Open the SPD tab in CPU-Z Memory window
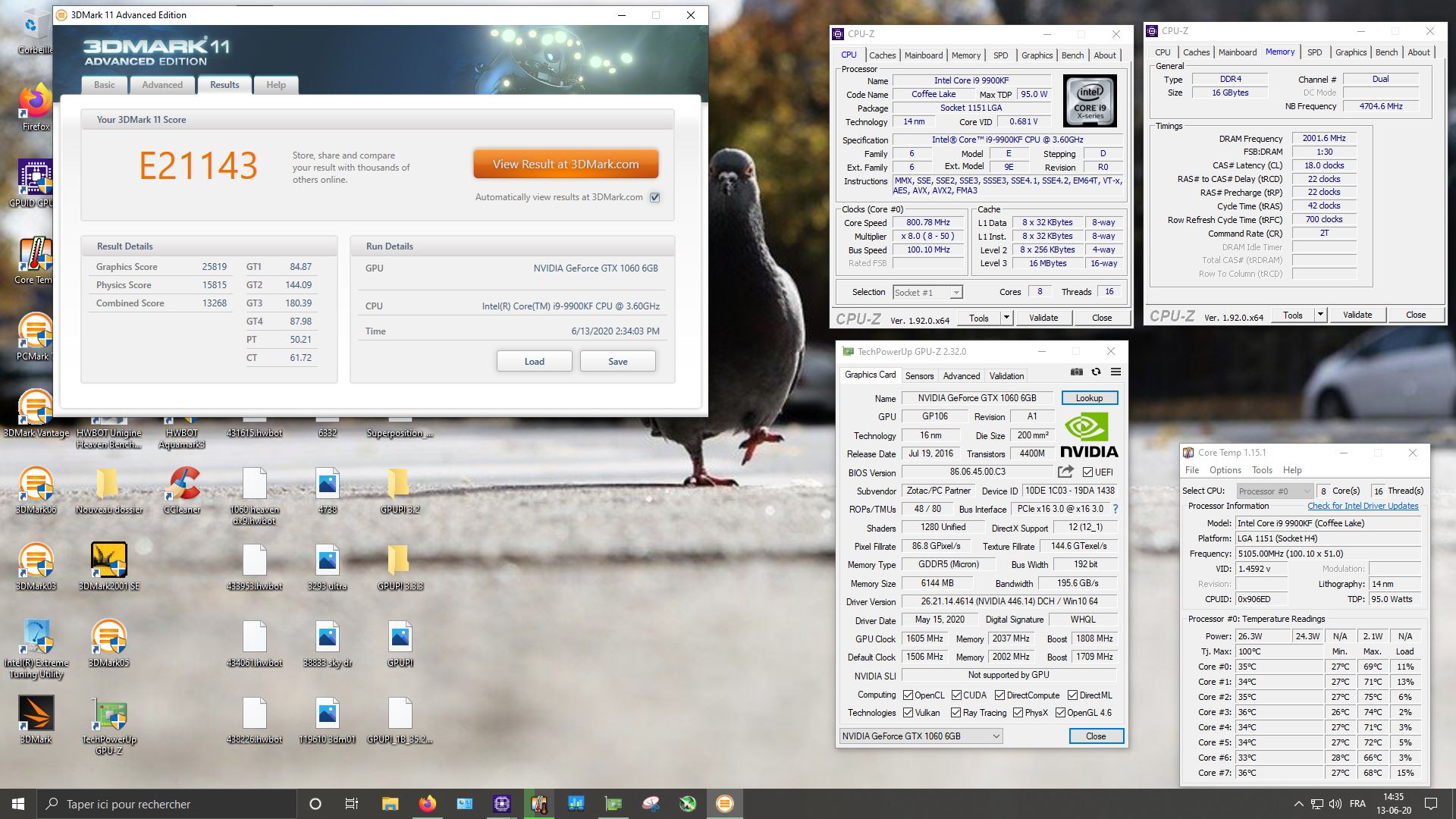Viewport: 1456px width, 819px height. [1315, 52]
